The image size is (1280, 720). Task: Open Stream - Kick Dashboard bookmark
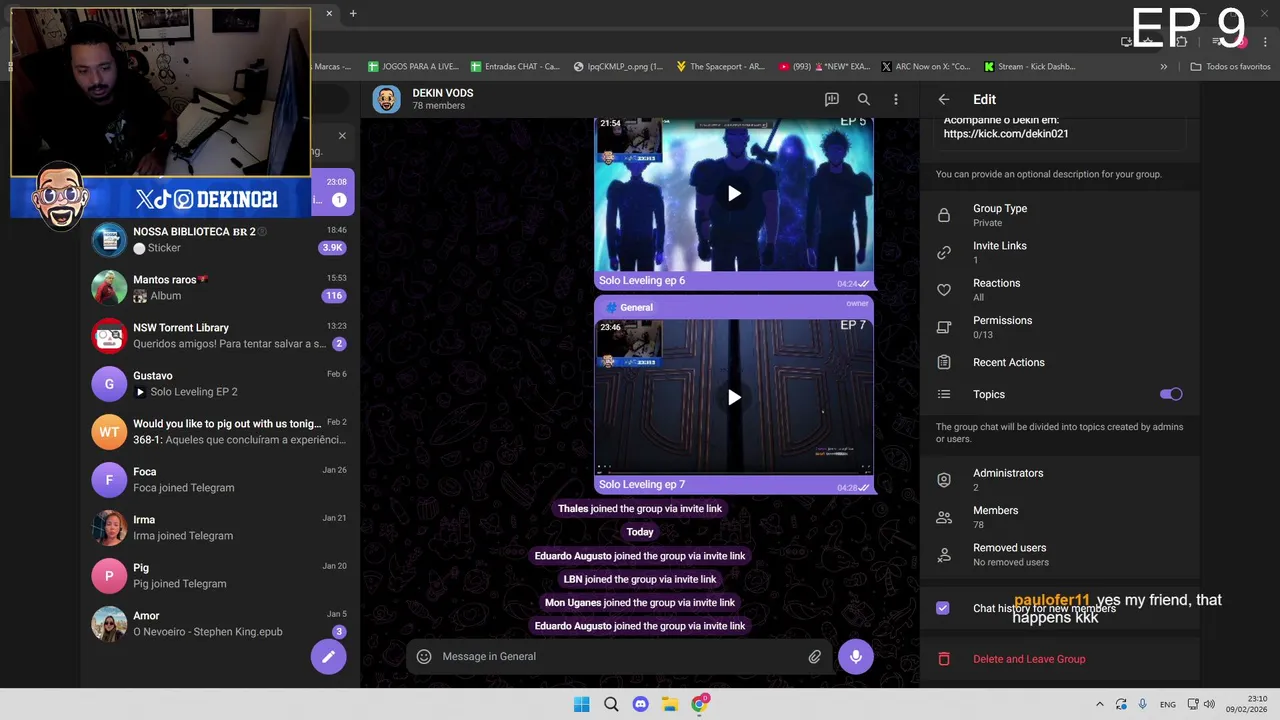[1029, 67]
